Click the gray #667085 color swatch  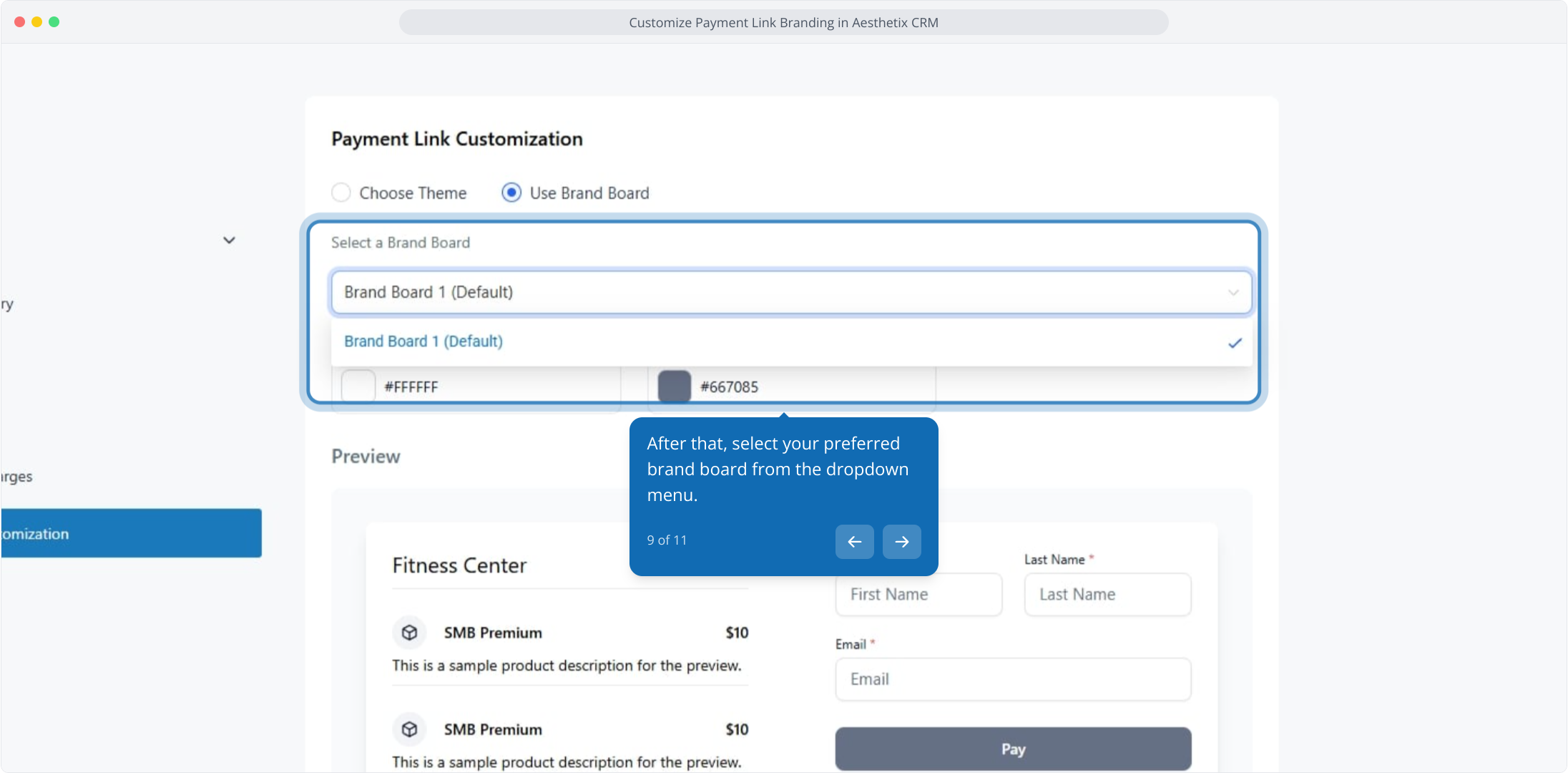click(674, 386)
